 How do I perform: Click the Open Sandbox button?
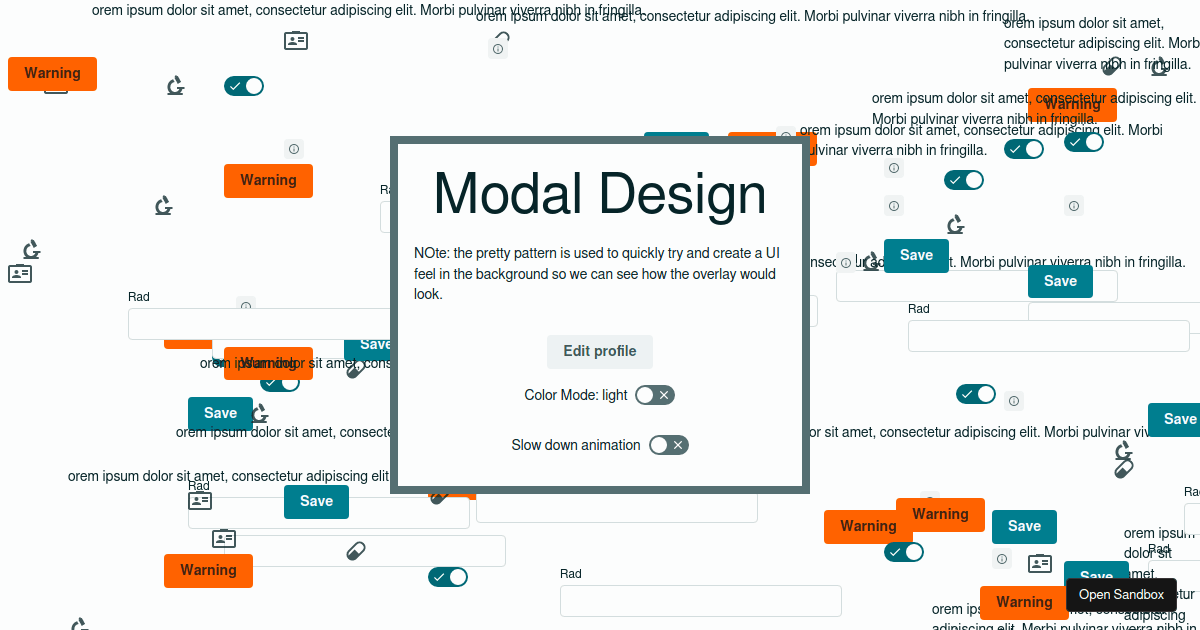[x=1121, y=594]
